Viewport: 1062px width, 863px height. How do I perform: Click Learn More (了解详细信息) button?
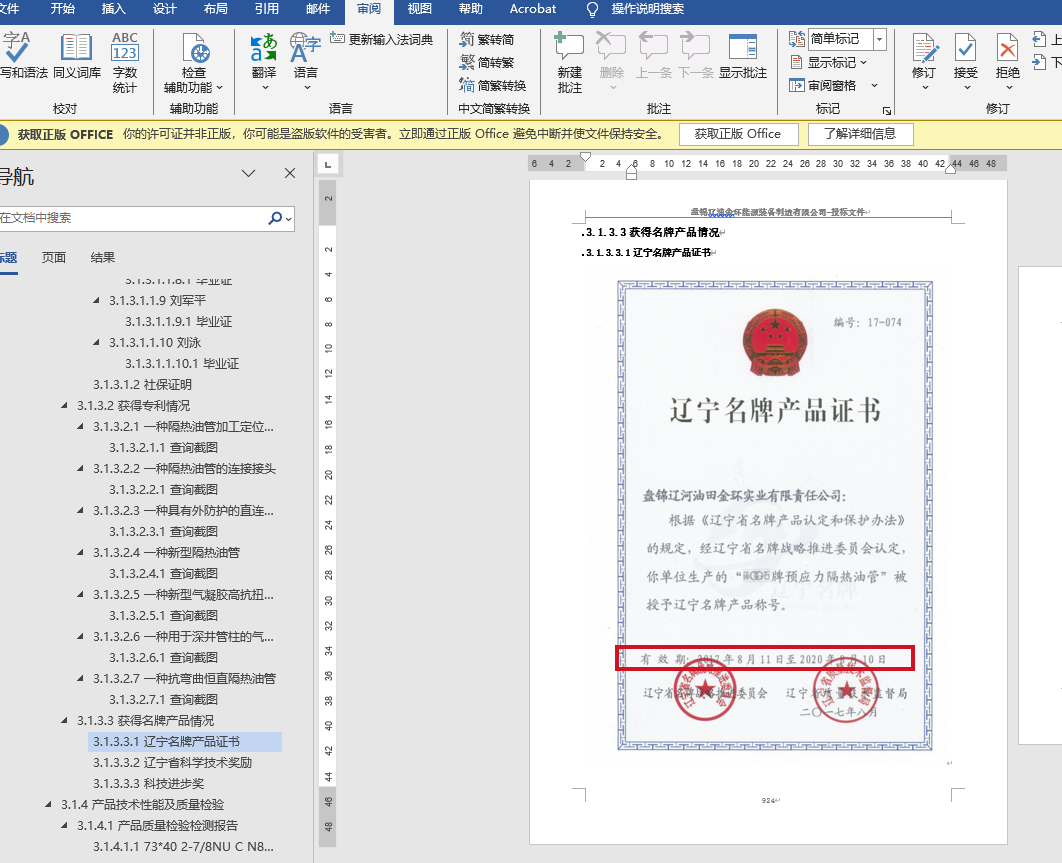pyautogui.click(x=860, y=134)
